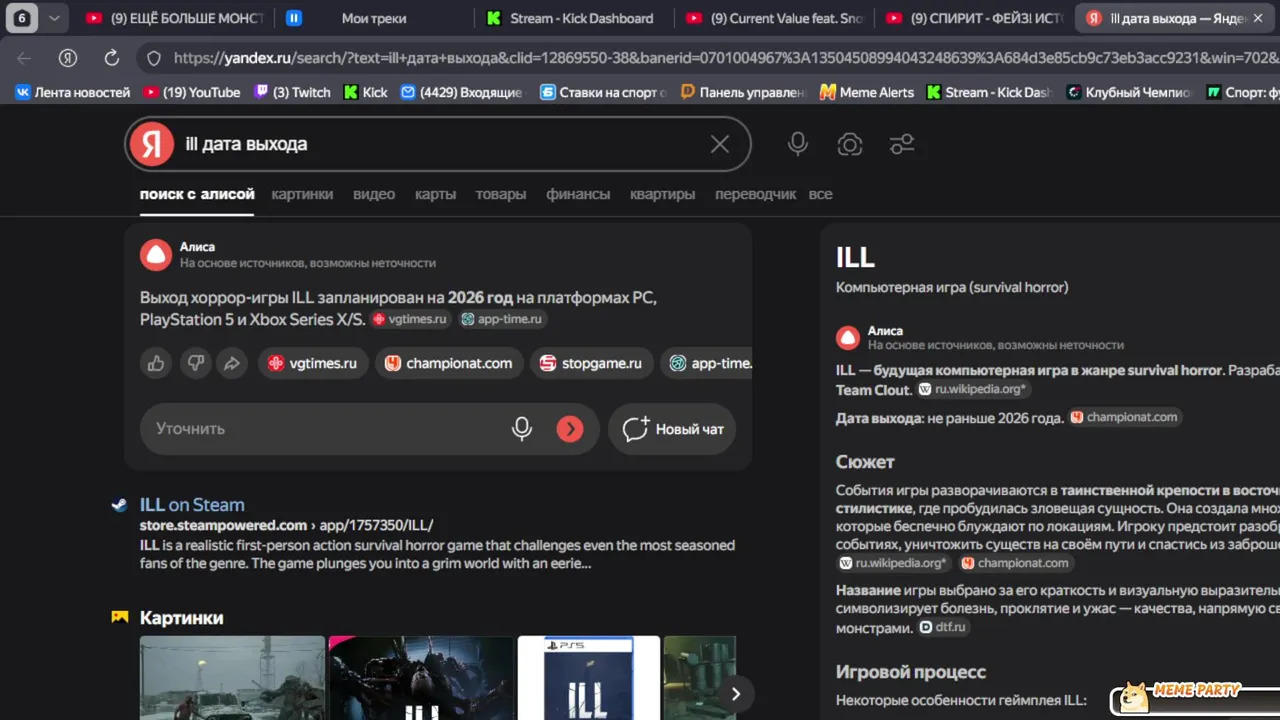1280x720 pixels.
Task: Open ru.wikipedia.org citation after Team Clout
Action: pyautogui.click(x=973, y=389)
